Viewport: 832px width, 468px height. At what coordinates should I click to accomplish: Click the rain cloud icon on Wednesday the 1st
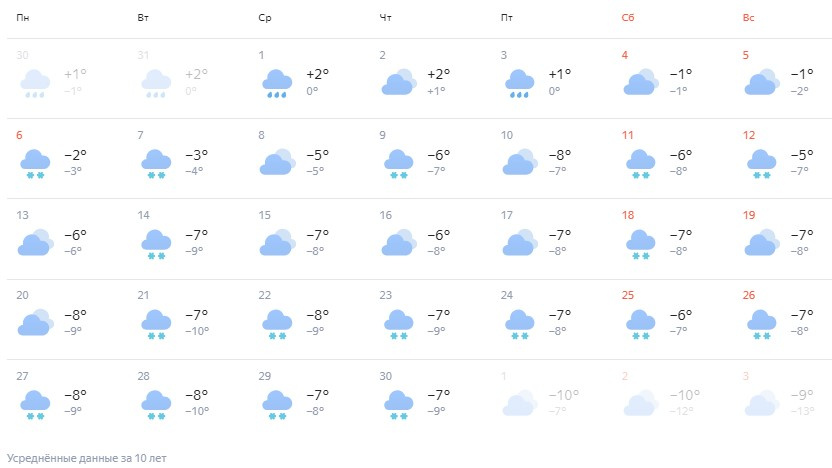click(x=277, y=83)
